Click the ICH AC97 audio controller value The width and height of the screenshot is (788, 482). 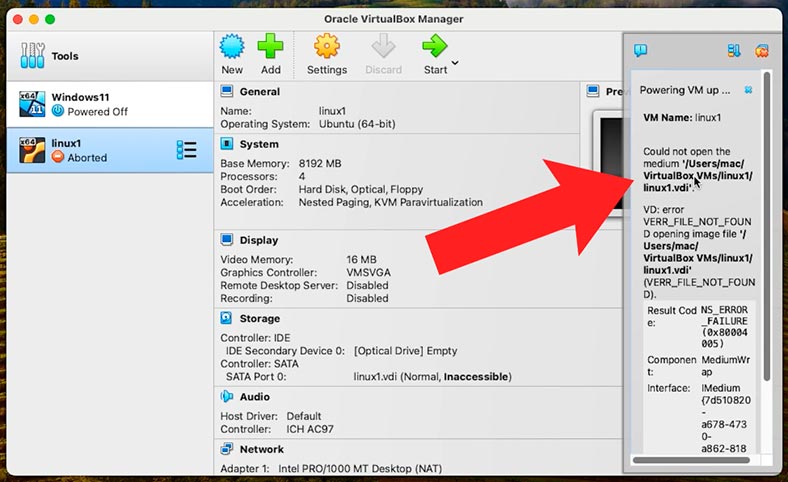click(310, 429)
